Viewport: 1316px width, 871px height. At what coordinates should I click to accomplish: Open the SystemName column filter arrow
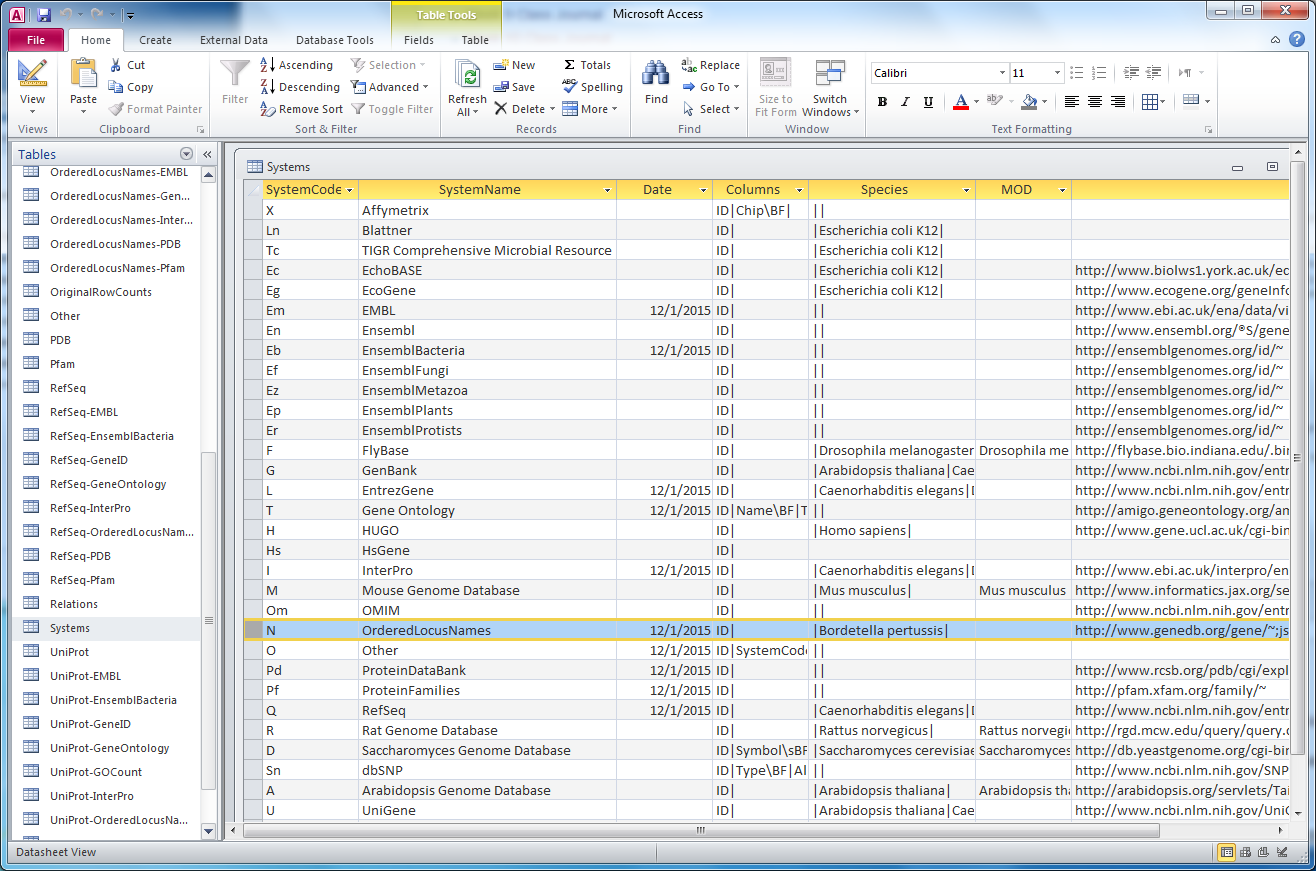607,190
